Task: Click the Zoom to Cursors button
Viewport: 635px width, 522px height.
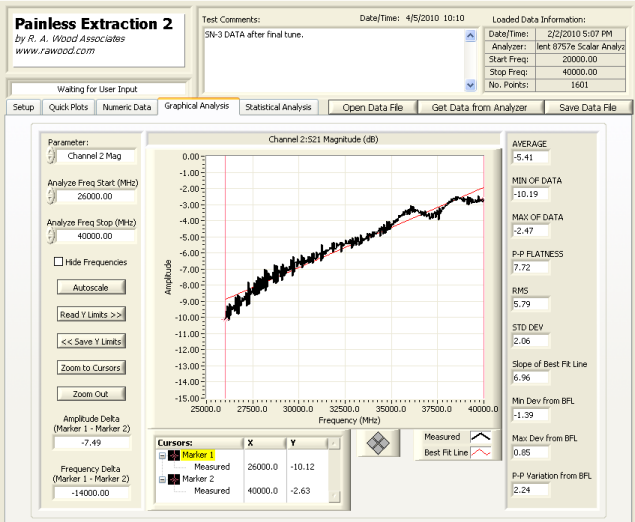Action: [x=91, y=368]
